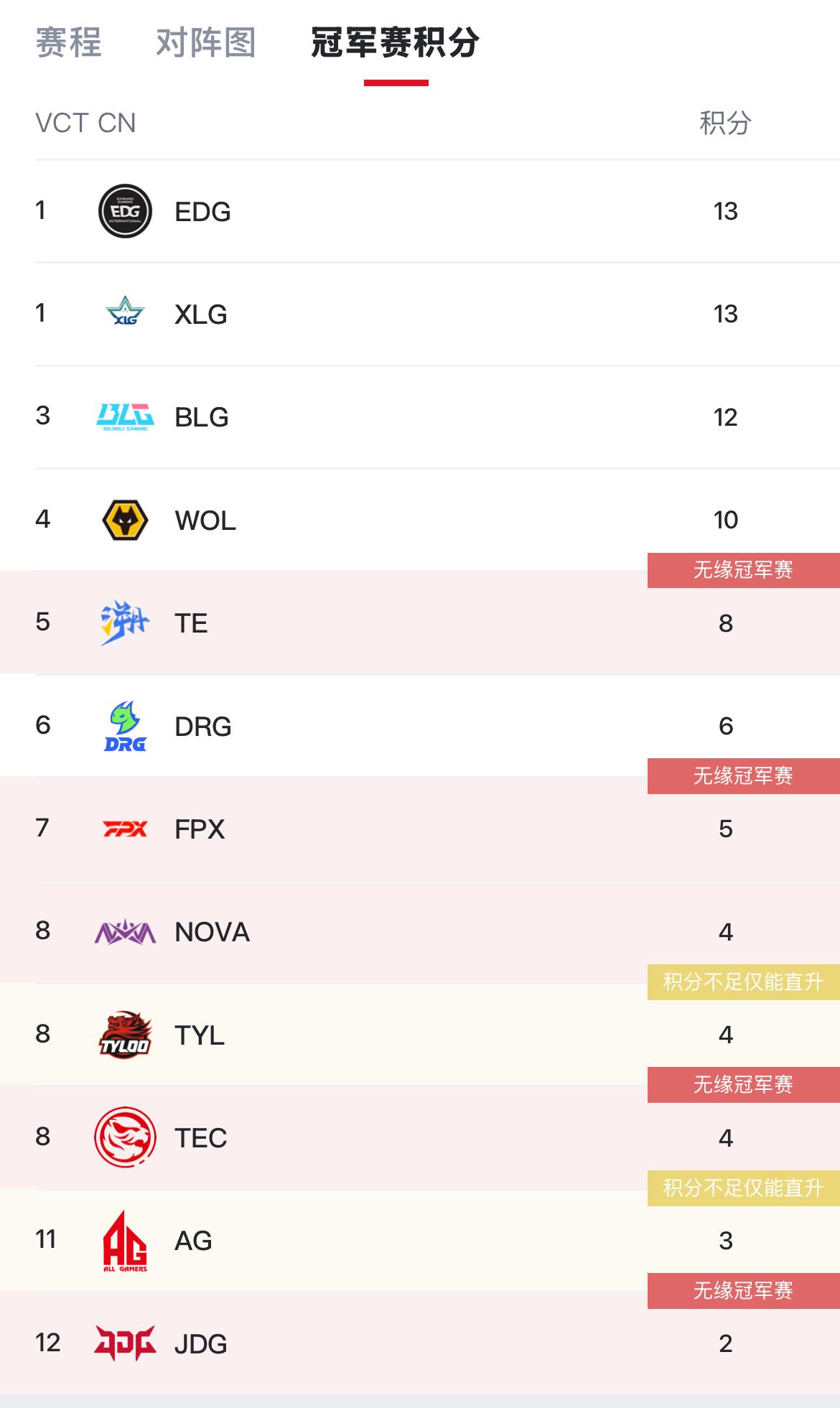Viewport: 840px width, 1408px height.
Task: Tap the purple NOVA logo
Action: click(x=125, y=932)
